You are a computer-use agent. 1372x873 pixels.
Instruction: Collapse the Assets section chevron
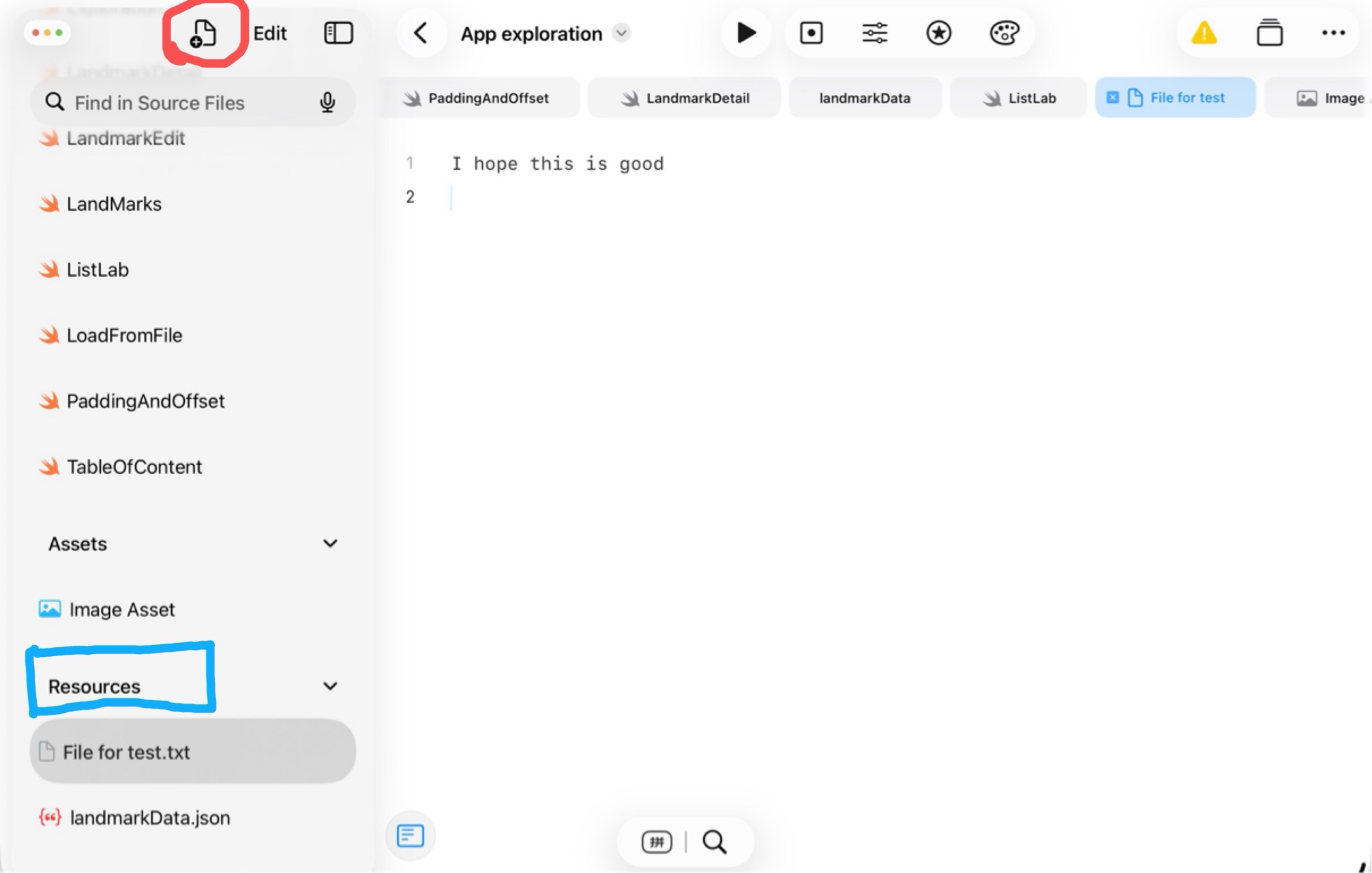tap(330, 544)
